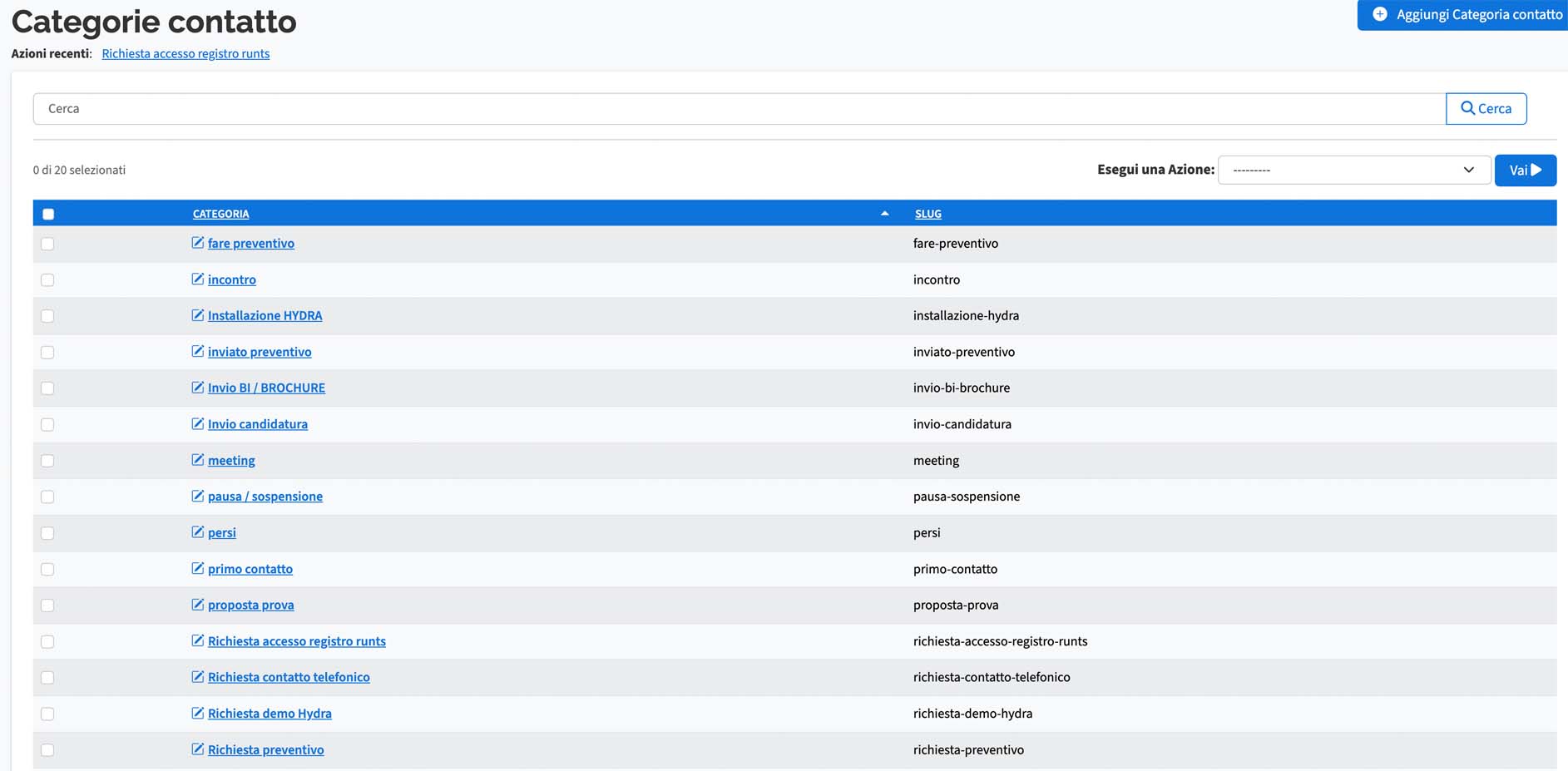Click the Vai button to run the action
This screenshot has height=771, width=1568.
1525,170
